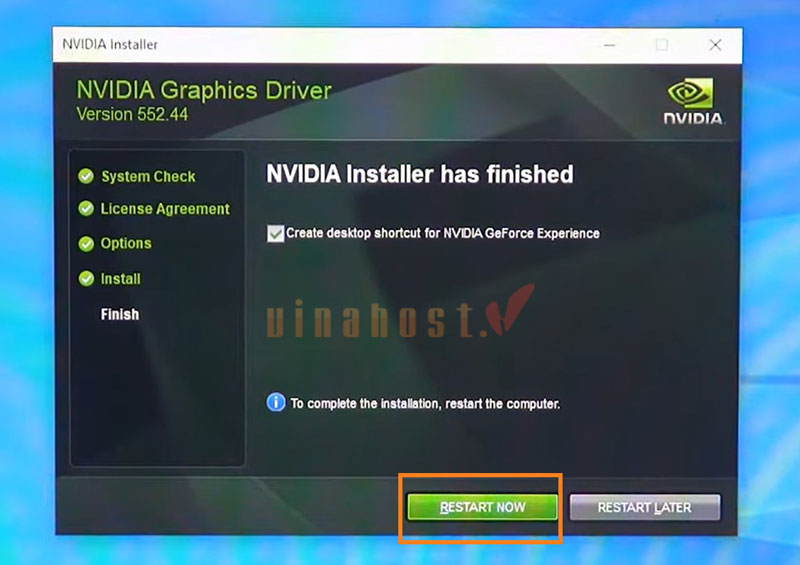Close the NVIDIA Installer window
Image resolution: width=800 pixels, height=565 pixels.
pos(715,45)
